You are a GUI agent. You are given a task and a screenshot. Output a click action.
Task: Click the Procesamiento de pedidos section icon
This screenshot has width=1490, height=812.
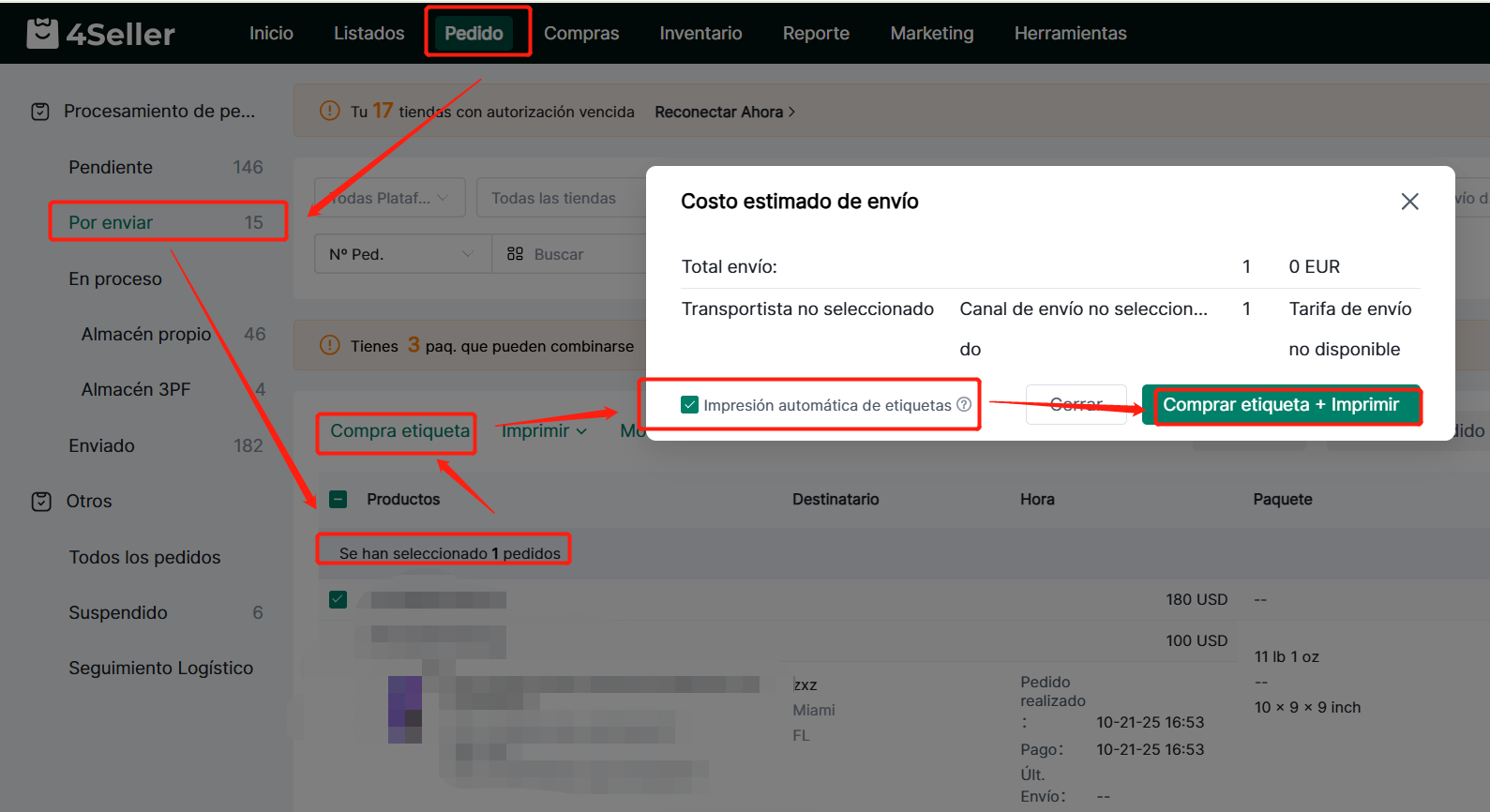click(x=40, y=112)
